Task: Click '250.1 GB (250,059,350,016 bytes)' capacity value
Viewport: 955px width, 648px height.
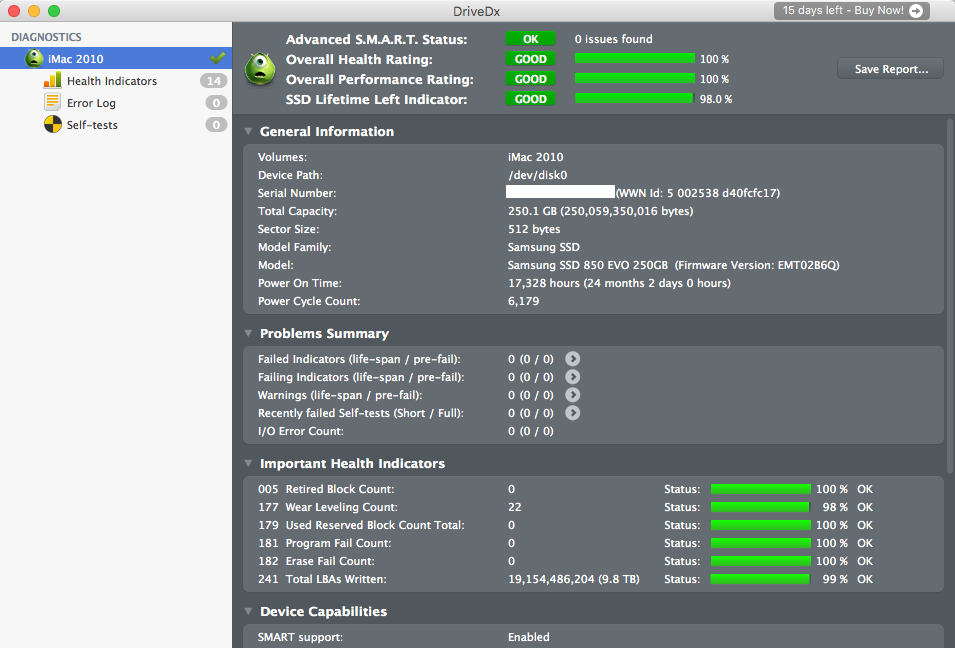Action: point(601,211)
